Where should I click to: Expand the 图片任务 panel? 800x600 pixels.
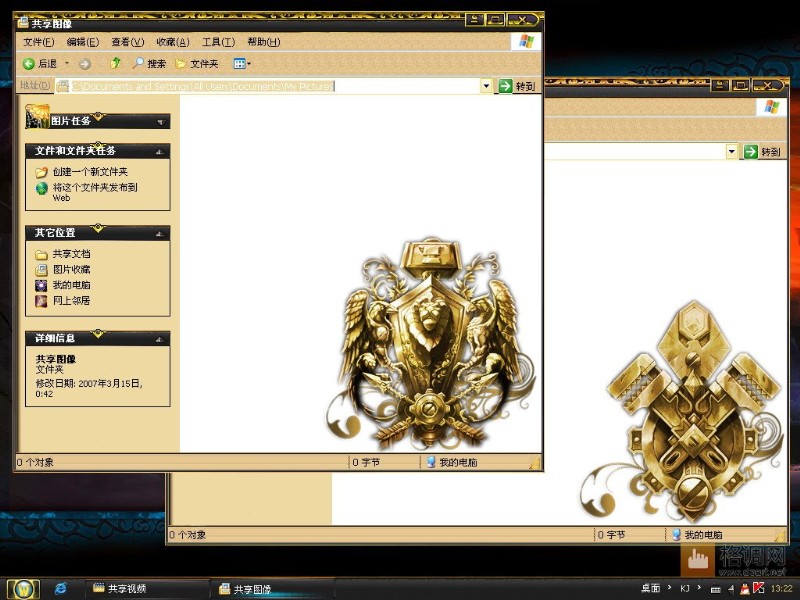160,122
